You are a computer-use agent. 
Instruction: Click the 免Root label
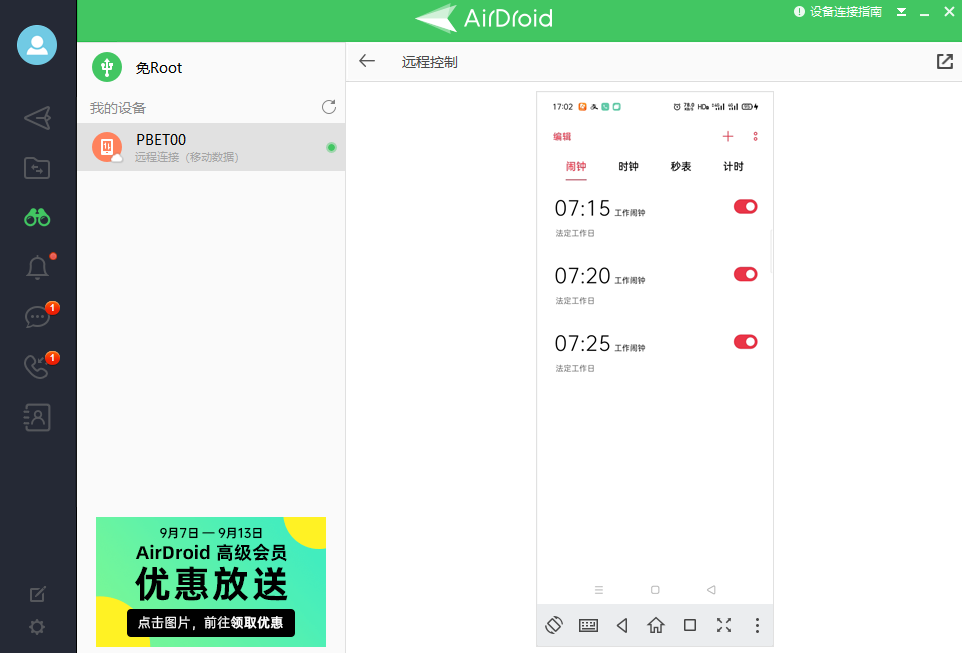click(159, 68)
